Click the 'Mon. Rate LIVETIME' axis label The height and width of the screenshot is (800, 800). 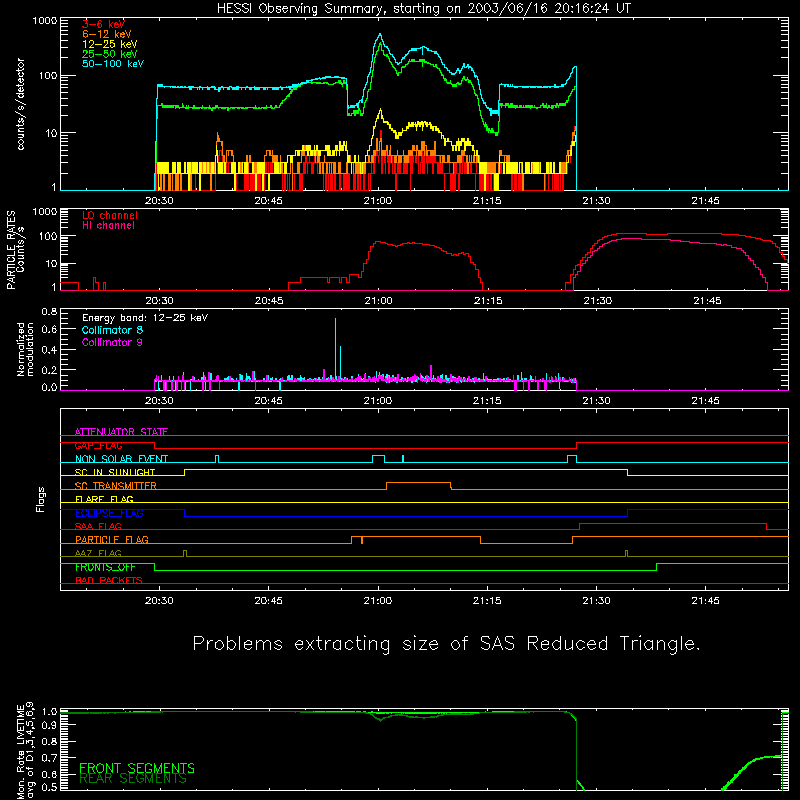(20, 752)
